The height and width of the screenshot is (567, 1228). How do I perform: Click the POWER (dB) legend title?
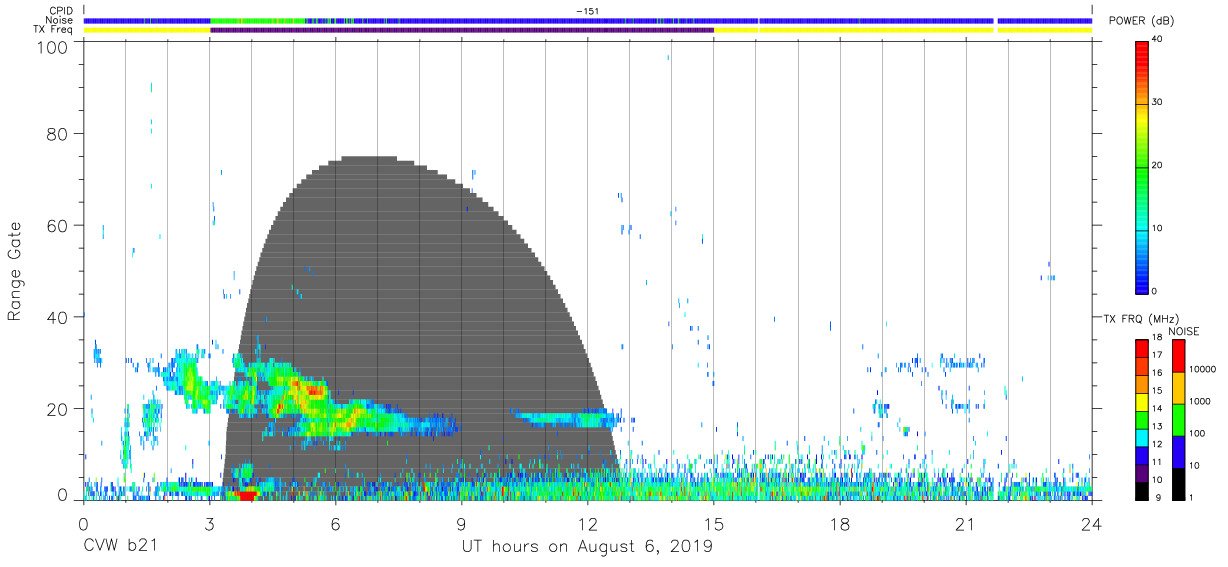click(x=1143, y=21)
